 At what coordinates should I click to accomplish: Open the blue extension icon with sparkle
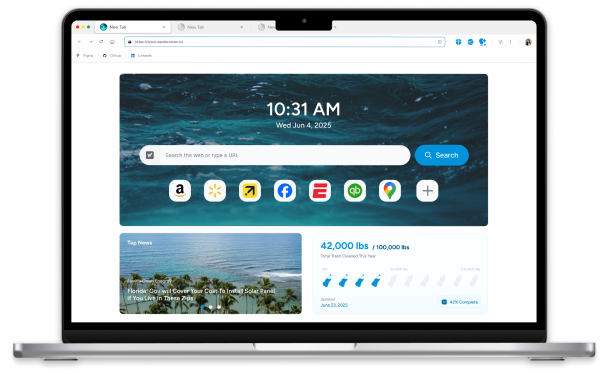(x=482, y=42)
